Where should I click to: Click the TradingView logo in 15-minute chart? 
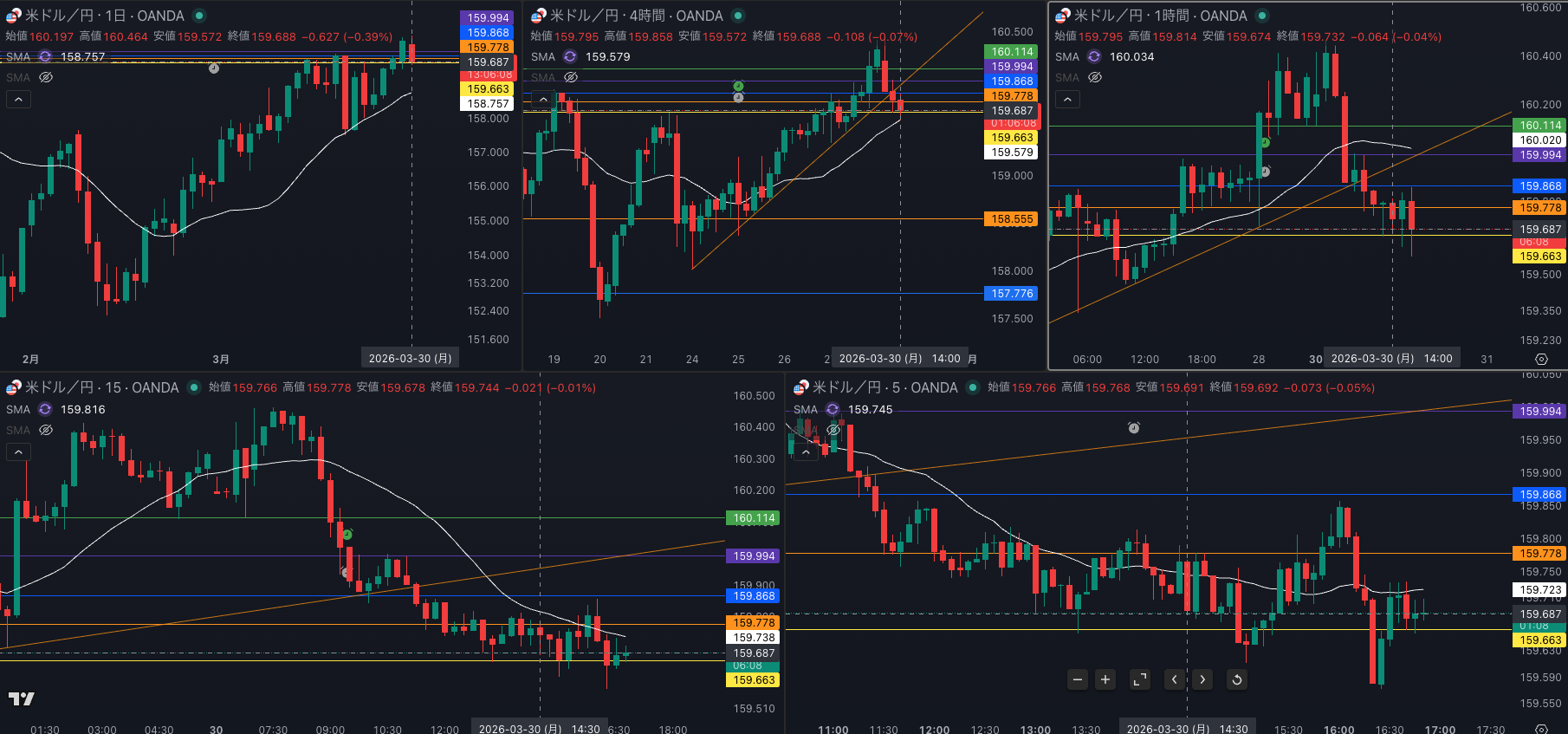(x=22, y=698)
